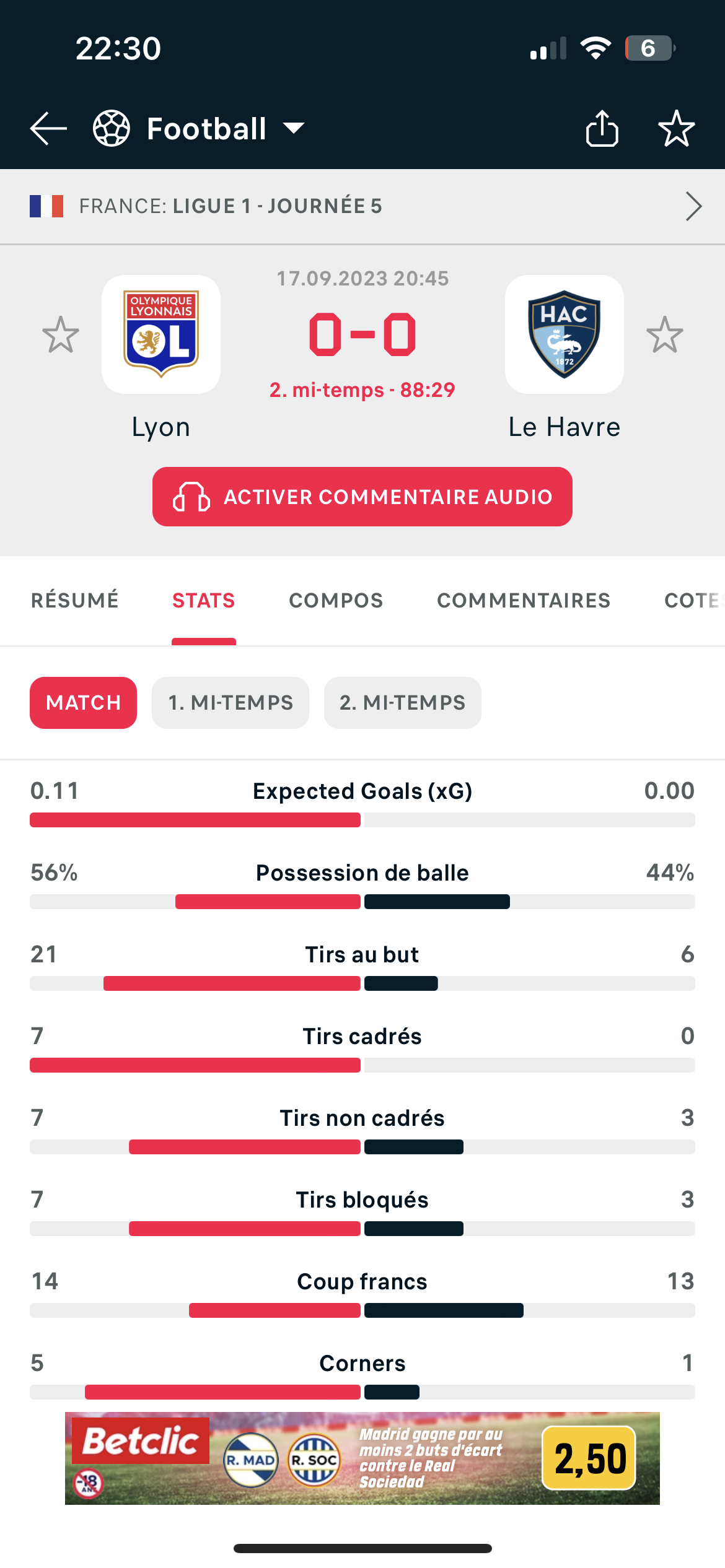Tap the headphones icon on audio button

click(191, 497)
